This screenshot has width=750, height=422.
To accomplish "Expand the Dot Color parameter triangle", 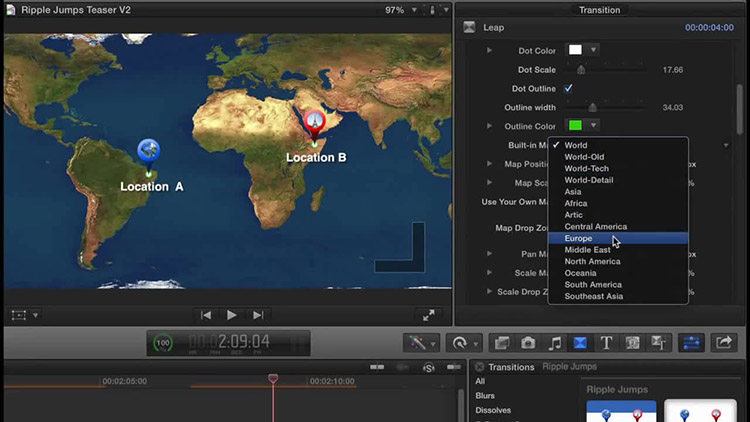I will 489,50.
